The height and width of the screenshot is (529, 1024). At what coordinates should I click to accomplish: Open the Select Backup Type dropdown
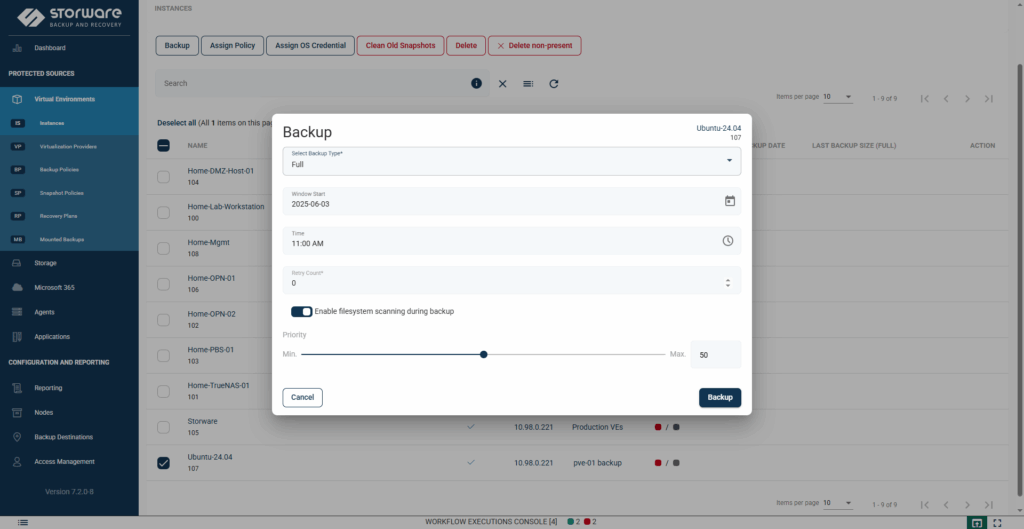[511, 160]
